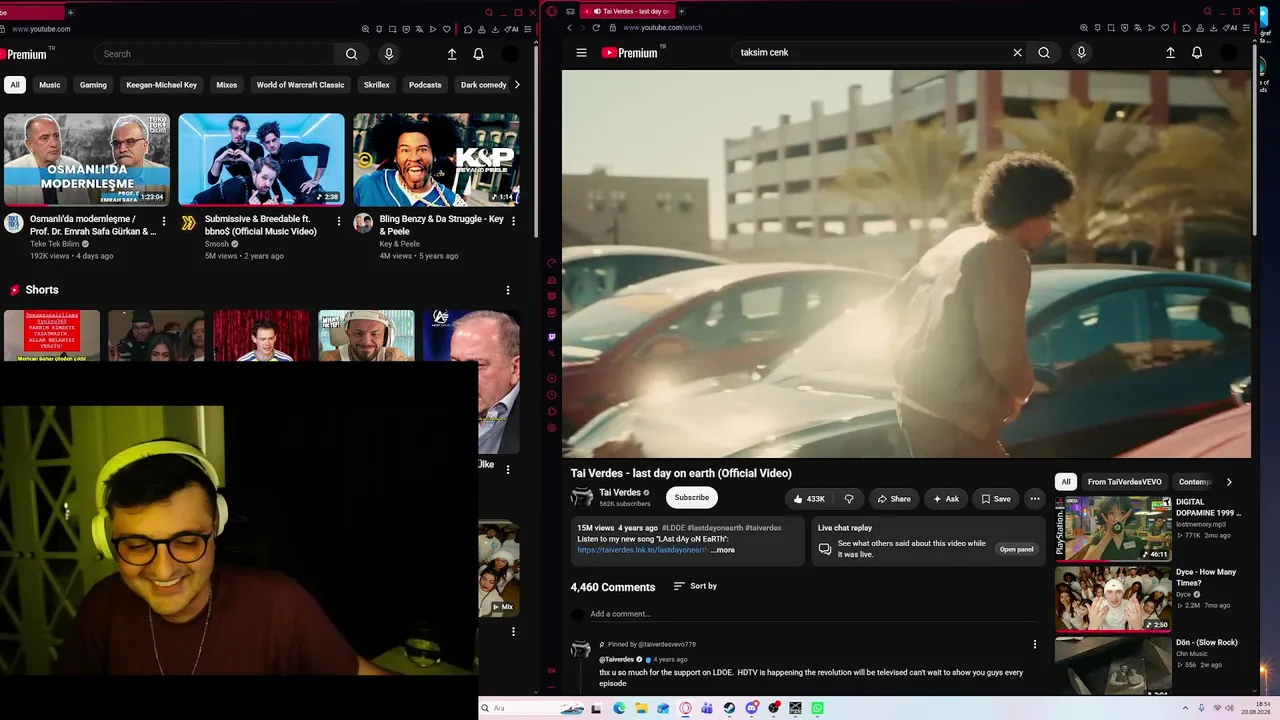The height and width of the screenshot is (720, 1280).
Task: Play the DIGITAL DOPAMINE 1999 recommended video
Action: coord(1113,528)
